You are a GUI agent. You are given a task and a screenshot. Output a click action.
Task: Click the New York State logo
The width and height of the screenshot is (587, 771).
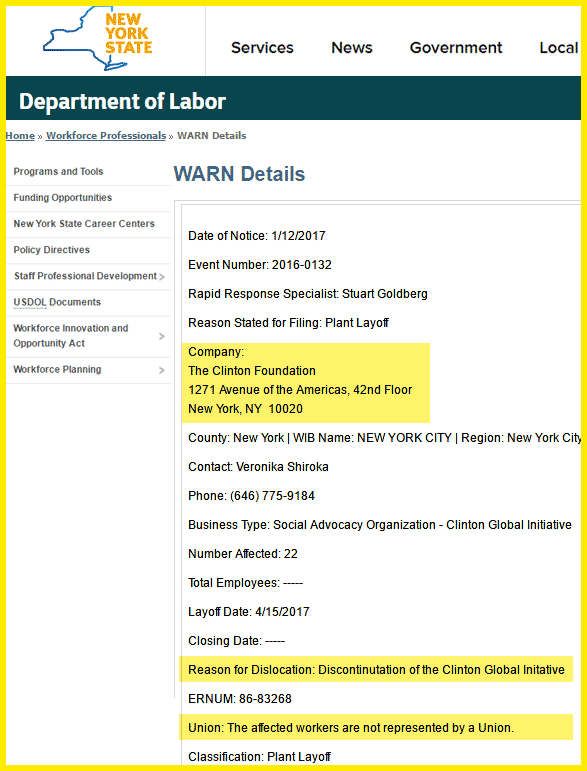[98, 39]
